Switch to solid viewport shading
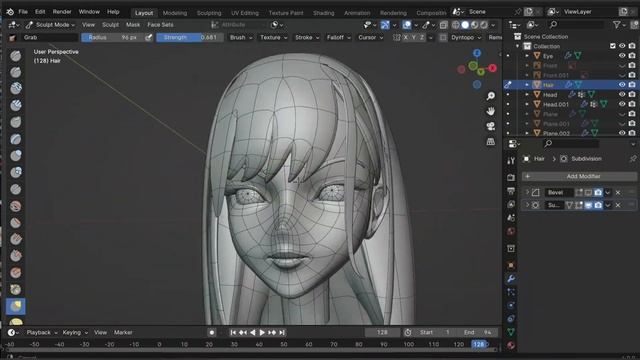The height and width of the screenshot is (360, 640). (x=465, y=25)
